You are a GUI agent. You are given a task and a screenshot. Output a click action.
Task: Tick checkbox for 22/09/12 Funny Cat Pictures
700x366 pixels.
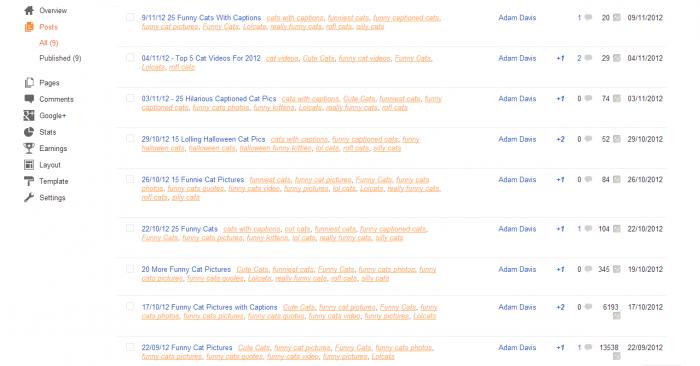[130, 347]
